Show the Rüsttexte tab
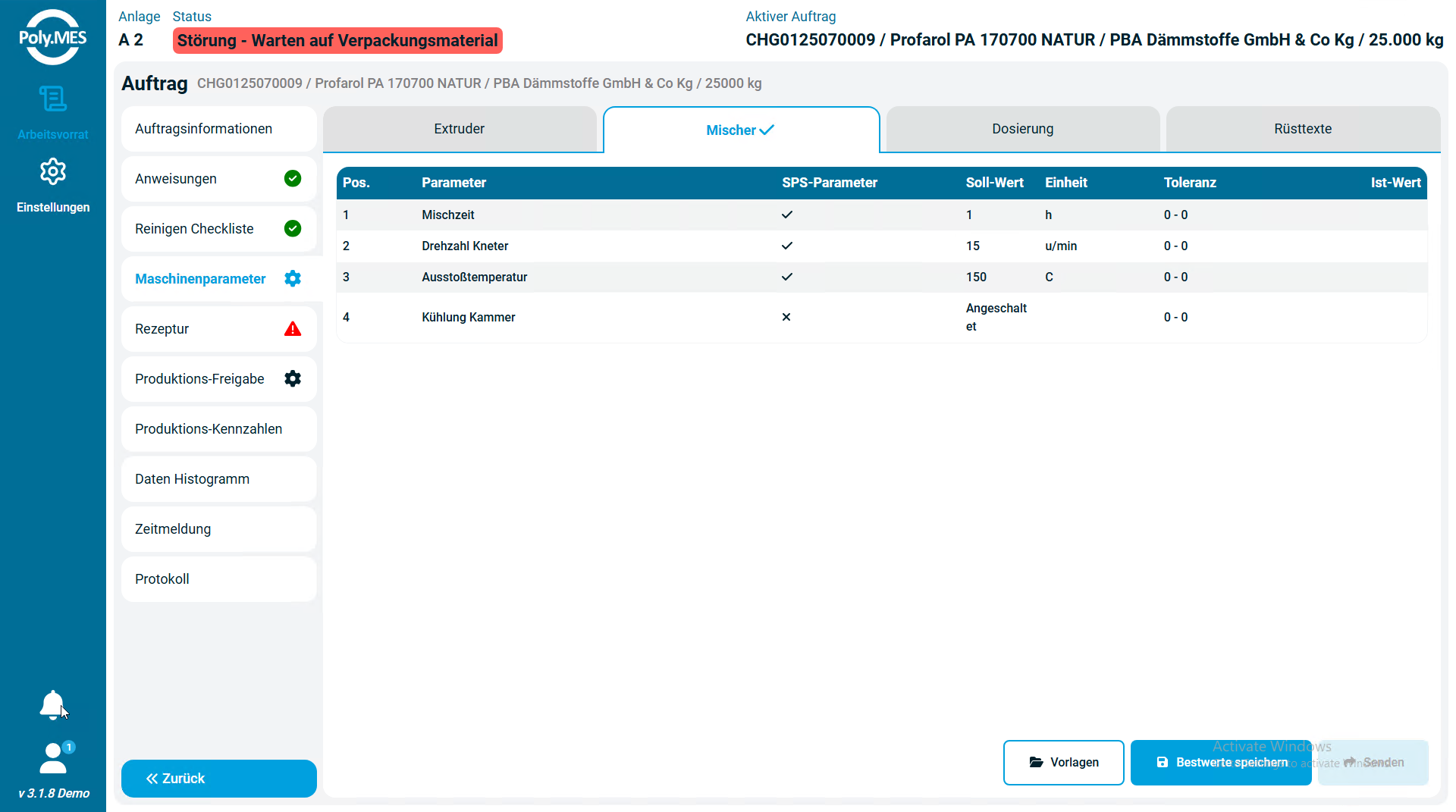 [x=1303, y=129]
